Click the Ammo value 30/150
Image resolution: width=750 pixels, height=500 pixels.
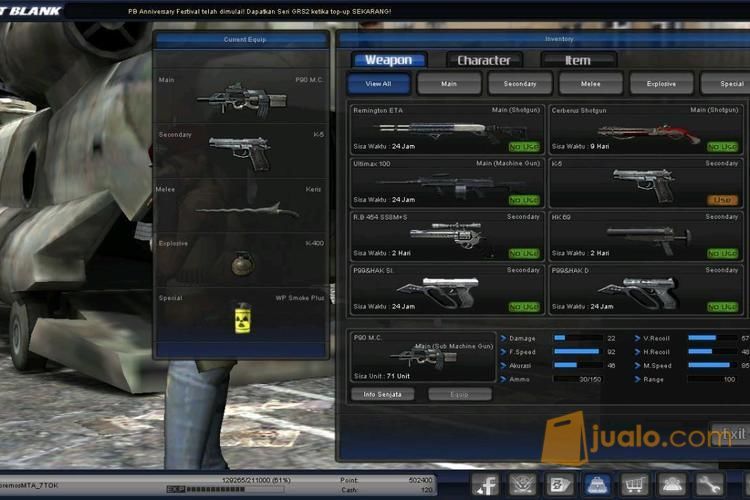[x=590, y=379]
